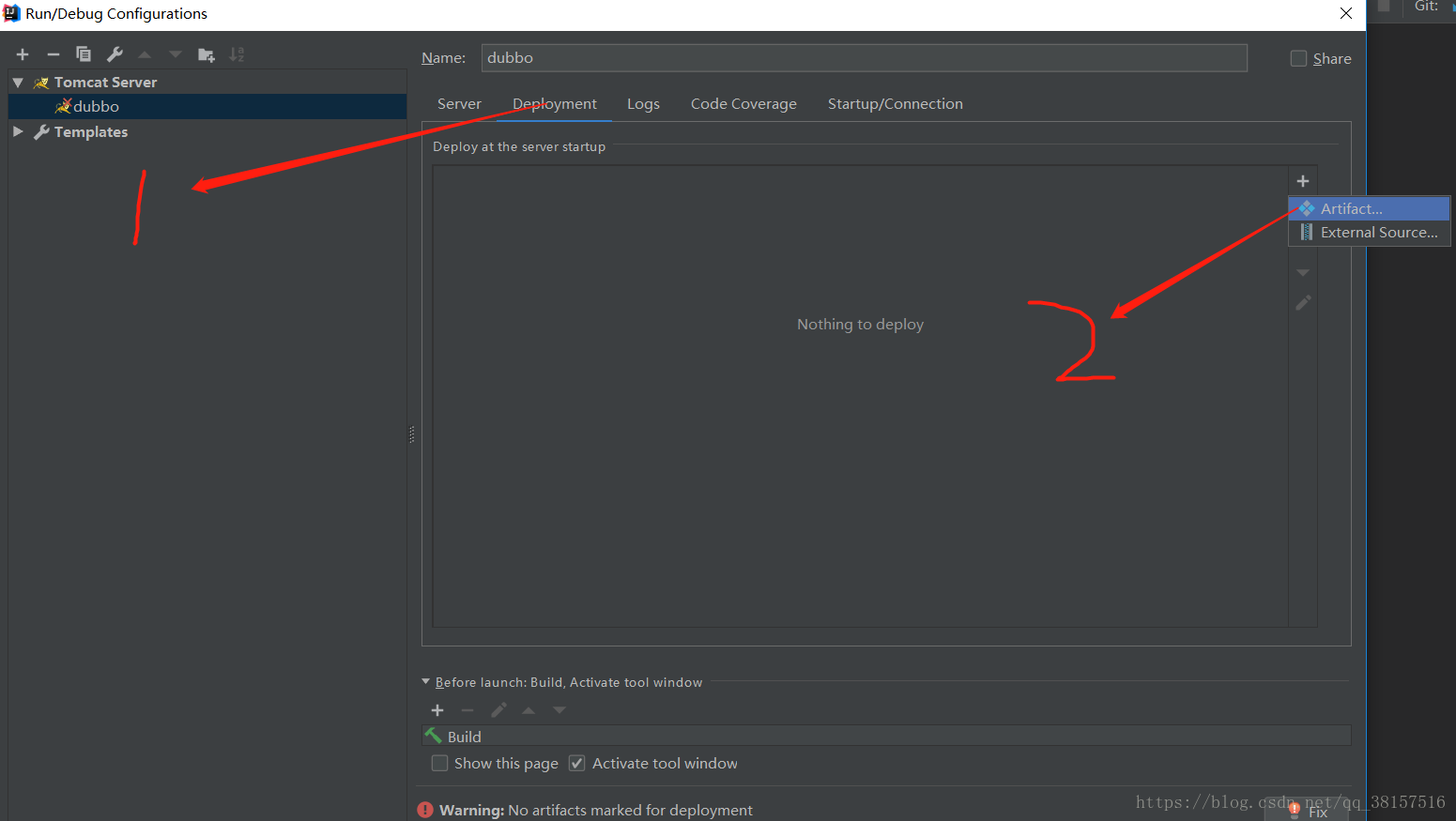Add a new run configuration

22,53
